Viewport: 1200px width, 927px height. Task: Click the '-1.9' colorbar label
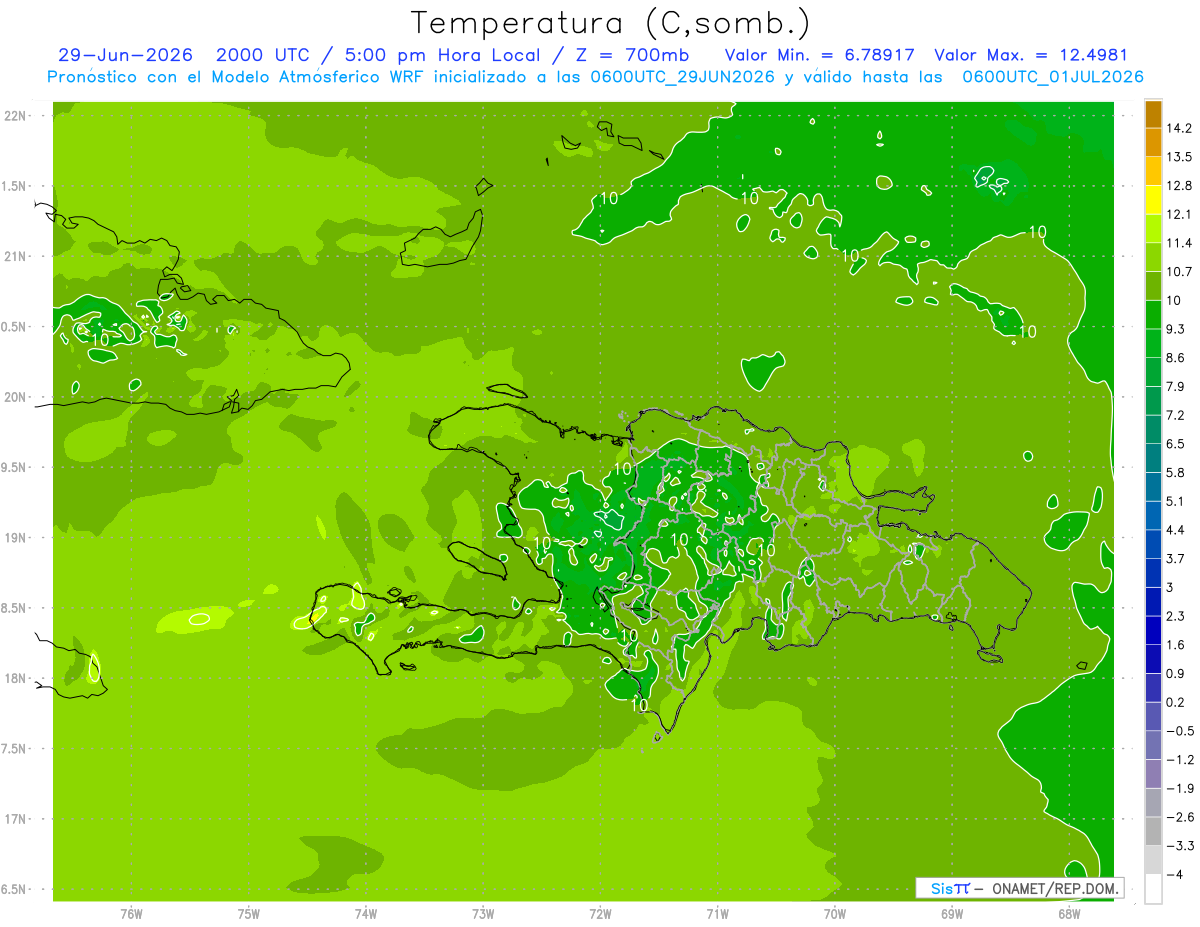tap(1181, 788)
